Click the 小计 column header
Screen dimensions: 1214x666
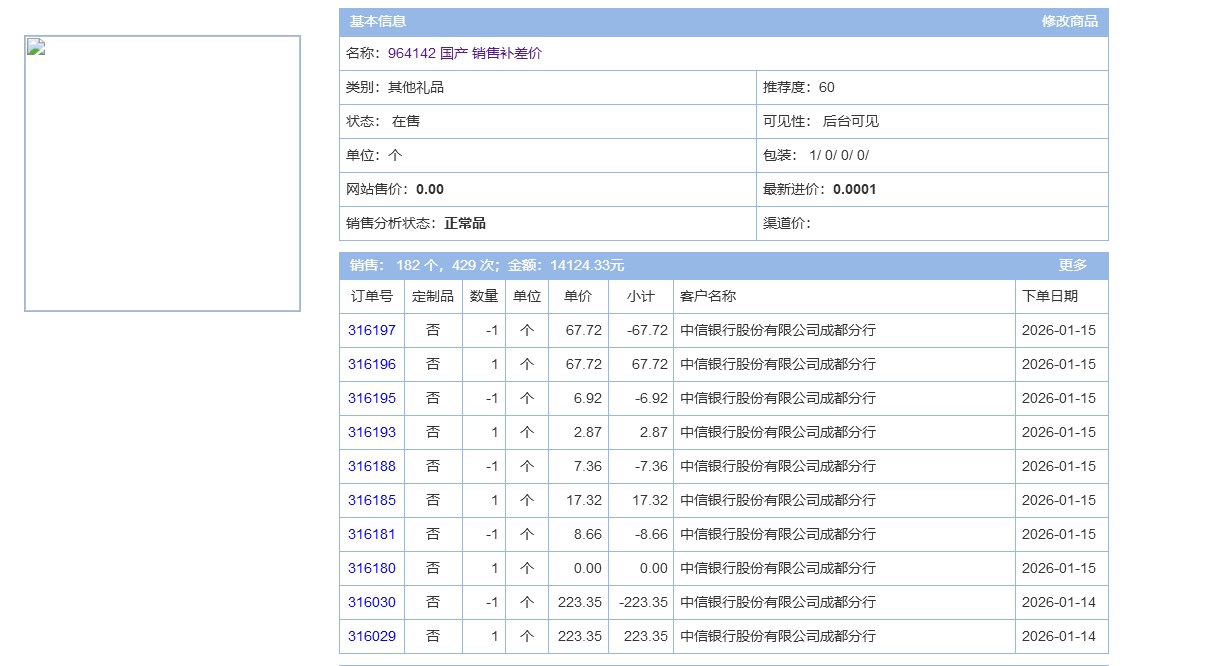(640, 297)
